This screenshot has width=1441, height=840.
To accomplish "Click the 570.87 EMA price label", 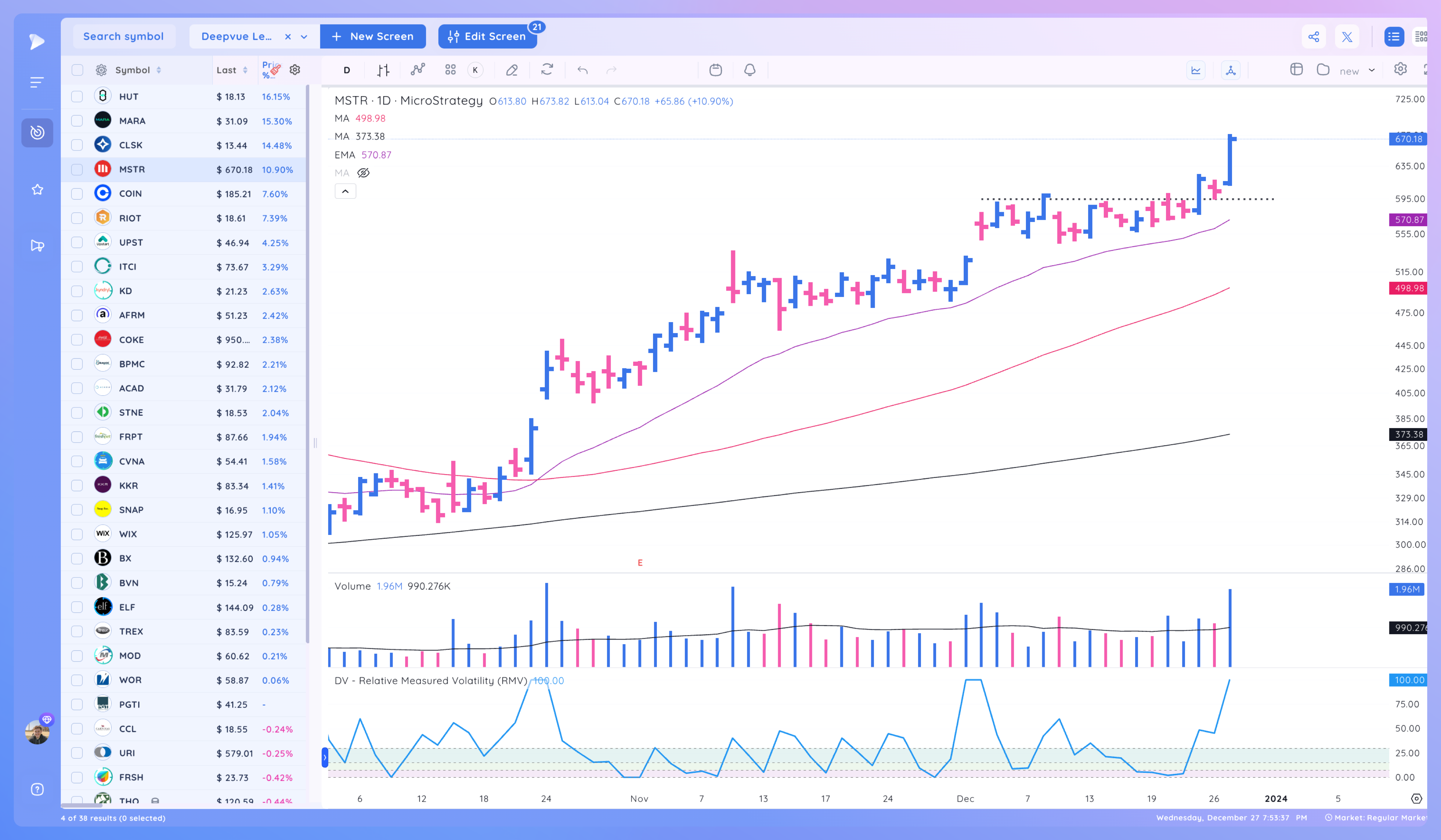I will pos(1408,220).
